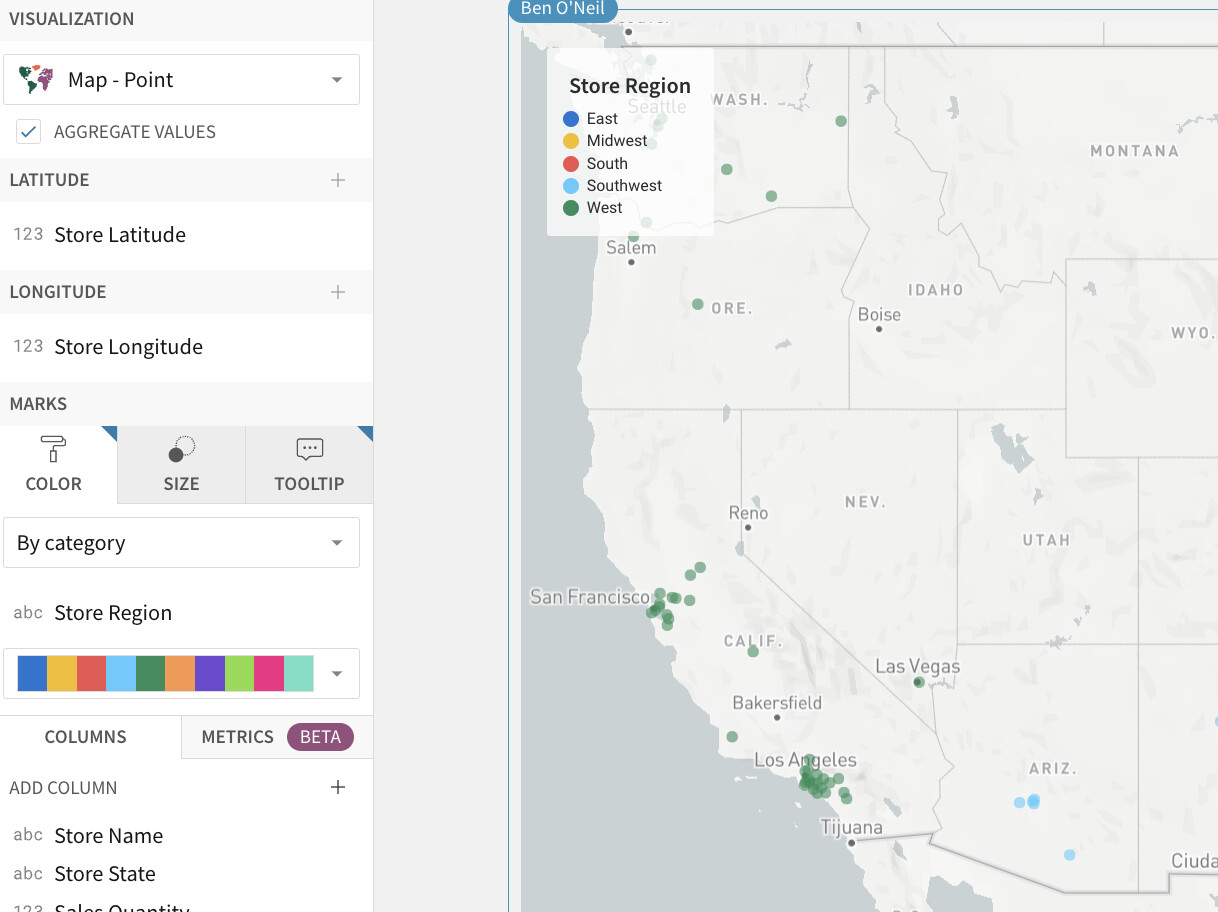
Task: Click the plus beside the Latitude header
Action: click(338, 180)
